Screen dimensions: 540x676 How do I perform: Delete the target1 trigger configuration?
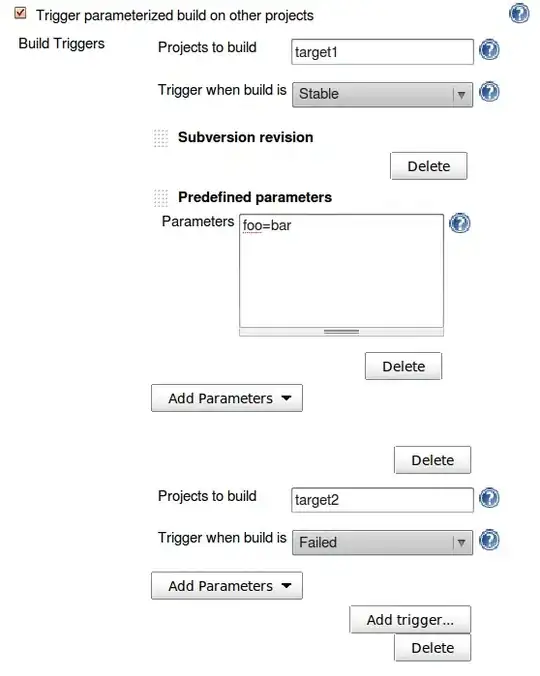pos(432,460)
